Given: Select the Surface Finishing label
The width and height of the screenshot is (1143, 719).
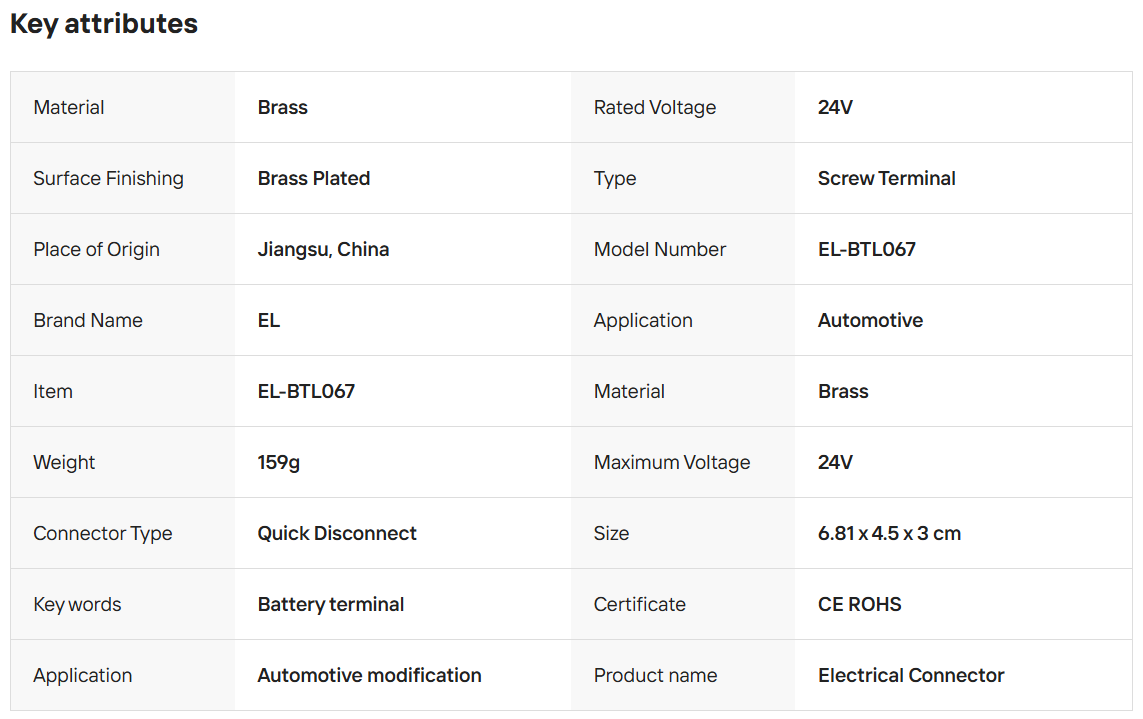Looking at the screenshot, I should [108, 178].
